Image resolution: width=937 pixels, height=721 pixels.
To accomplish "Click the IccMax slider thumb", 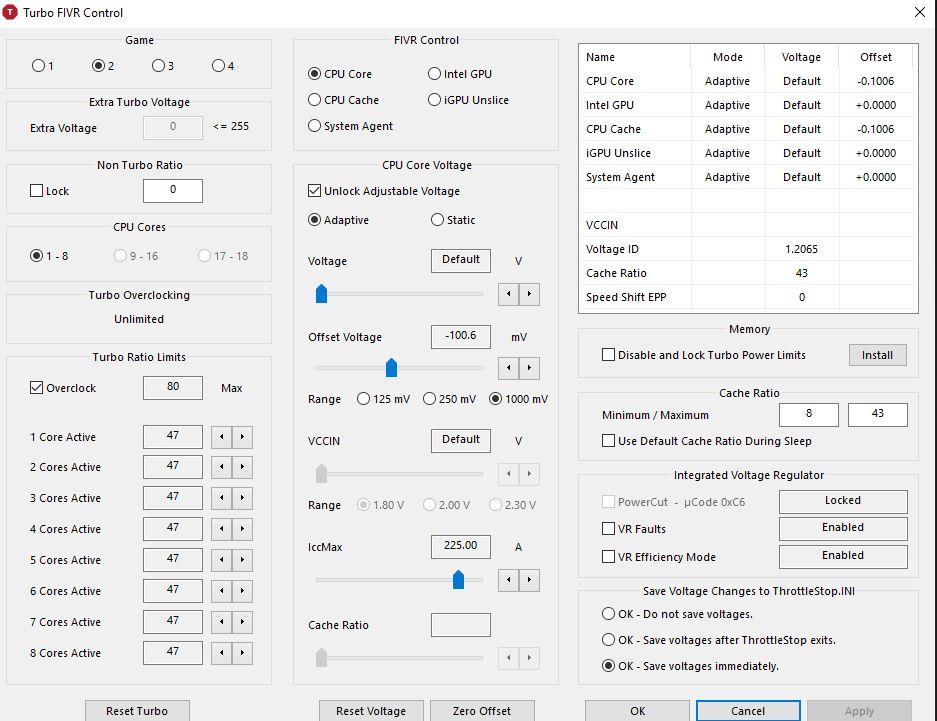I will coord(458,579).
